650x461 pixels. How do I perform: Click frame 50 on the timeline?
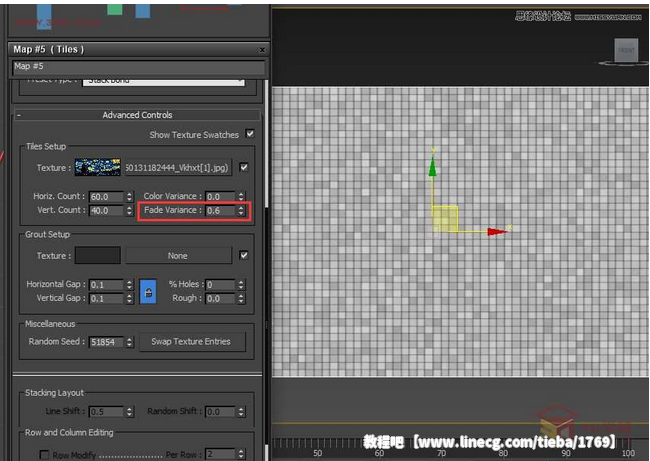318,453
